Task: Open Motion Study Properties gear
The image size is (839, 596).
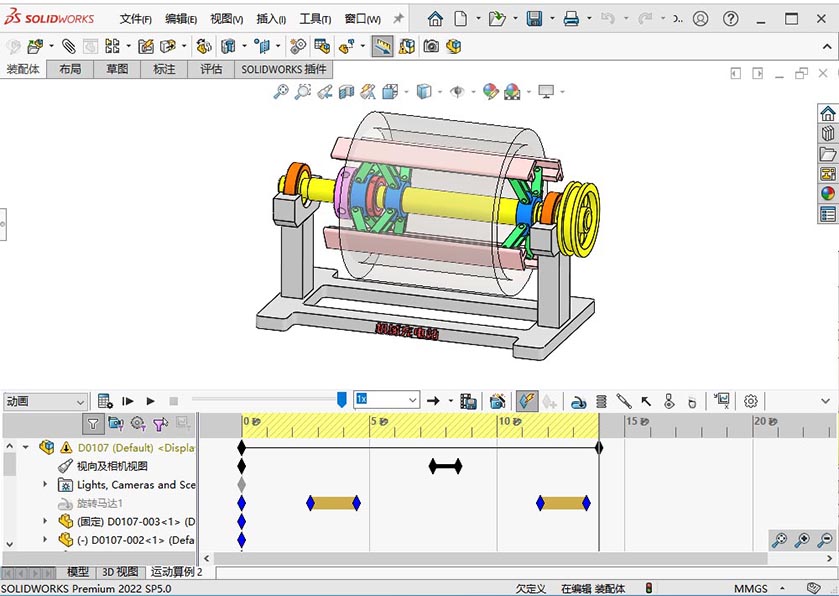Action: pos(751,401)
